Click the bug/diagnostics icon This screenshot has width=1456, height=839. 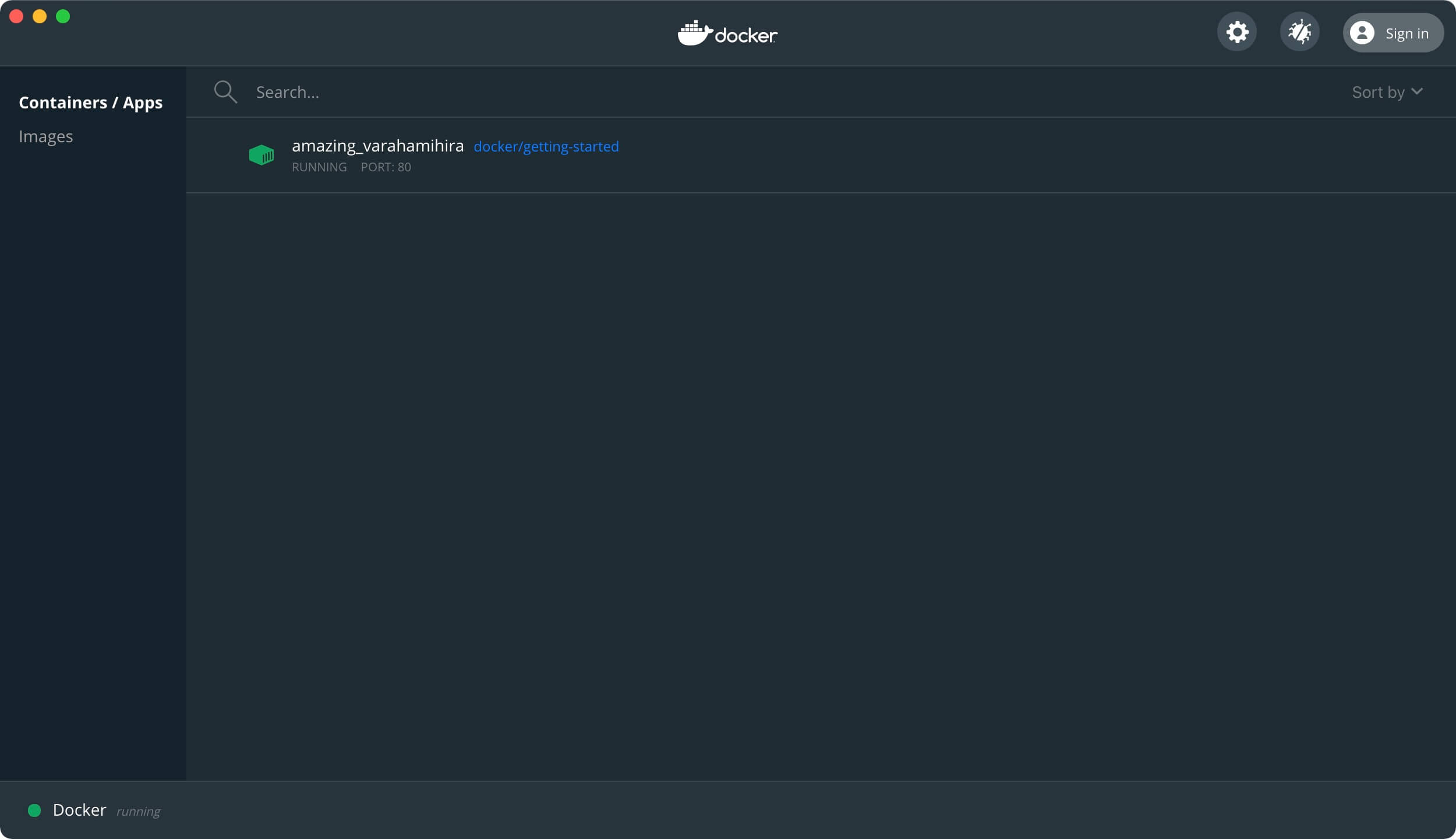pyautogui.click(x=1299, y=32)
